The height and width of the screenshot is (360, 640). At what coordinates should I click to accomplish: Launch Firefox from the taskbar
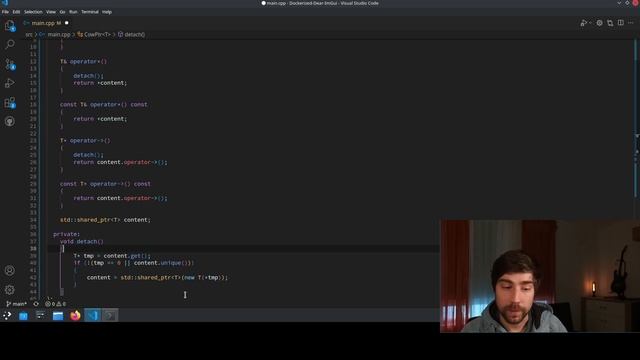(75, 316)
